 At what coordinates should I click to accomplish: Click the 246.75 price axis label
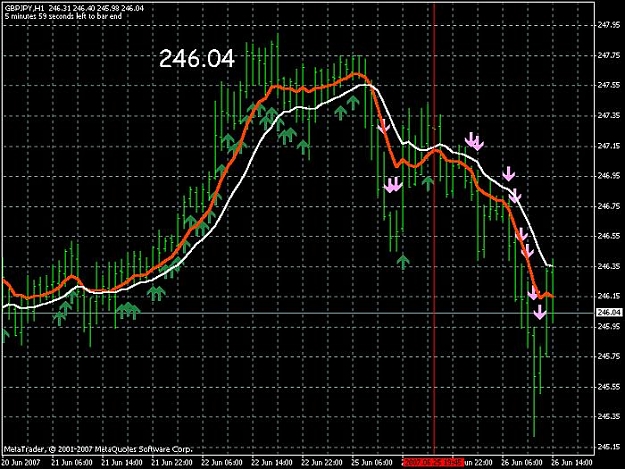[609, 206]
